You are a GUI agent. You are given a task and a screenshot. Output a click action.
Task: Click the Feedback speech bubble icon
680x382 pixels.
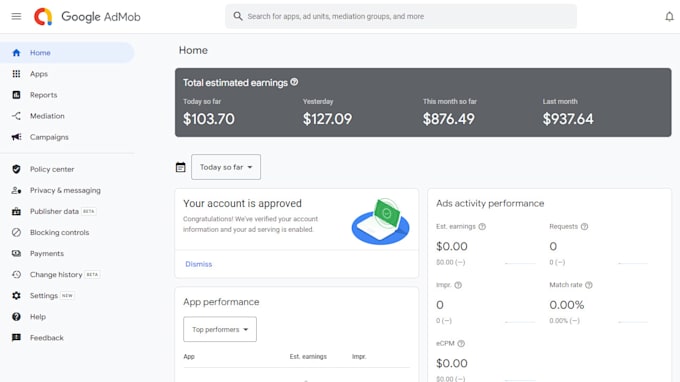[x=16, y=338]
